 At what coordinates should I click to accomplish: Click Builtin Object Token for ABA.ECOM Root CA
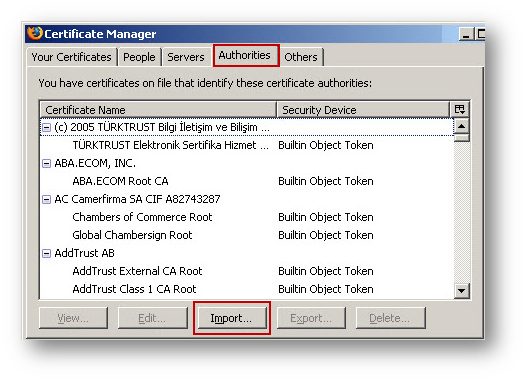pyautogui.click(x=326, y=181)
